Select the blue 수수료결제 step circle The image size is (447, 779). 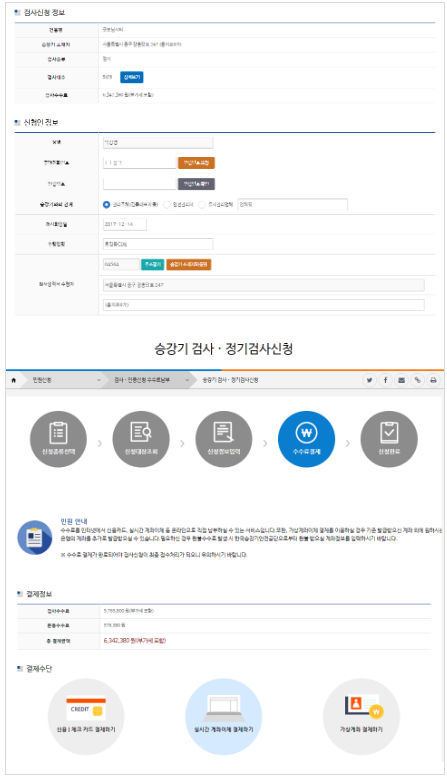[x=306, y=439]
